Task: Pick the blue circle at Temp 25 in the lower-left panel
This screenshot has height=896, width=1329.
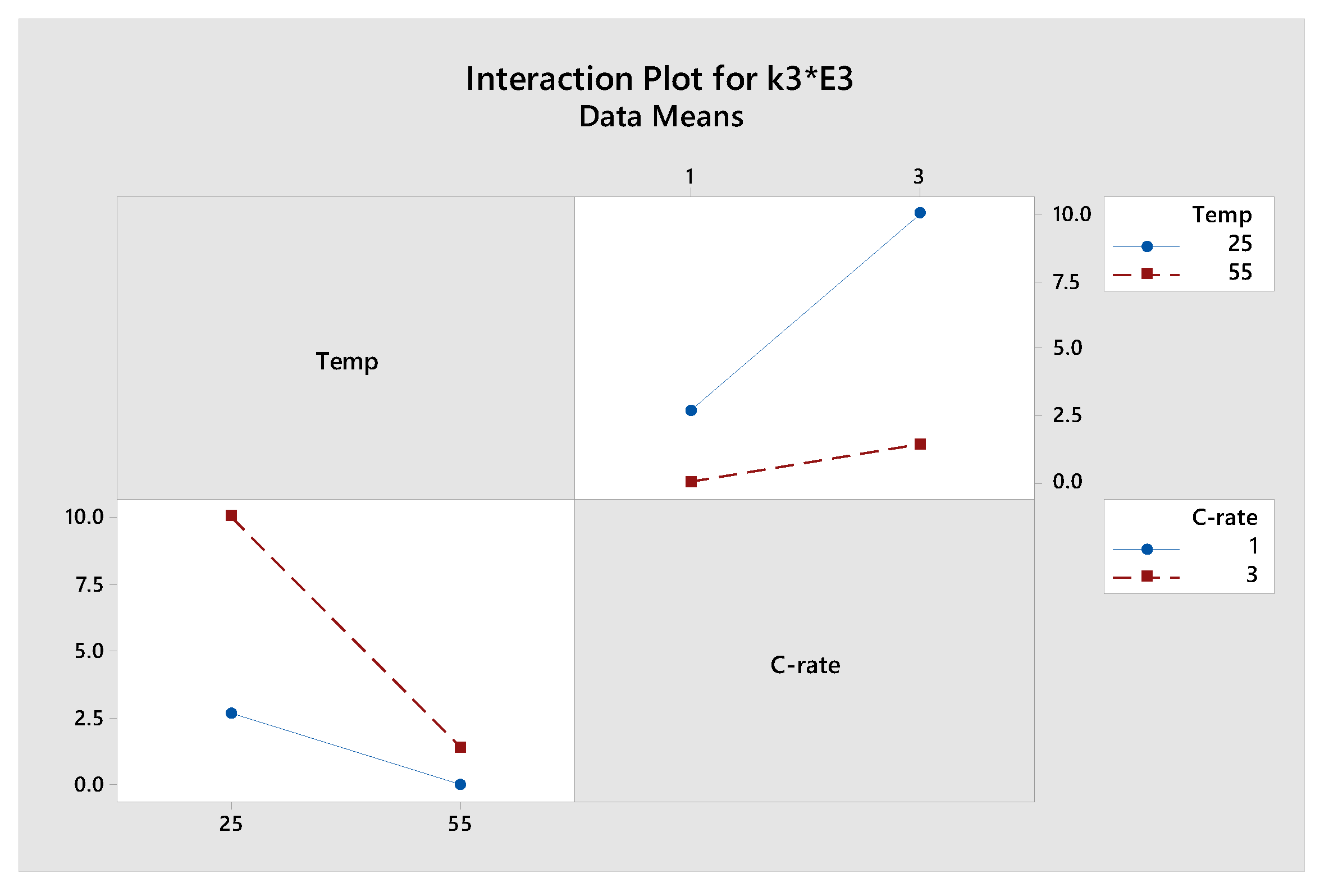Action: click(x=231, y=713)
